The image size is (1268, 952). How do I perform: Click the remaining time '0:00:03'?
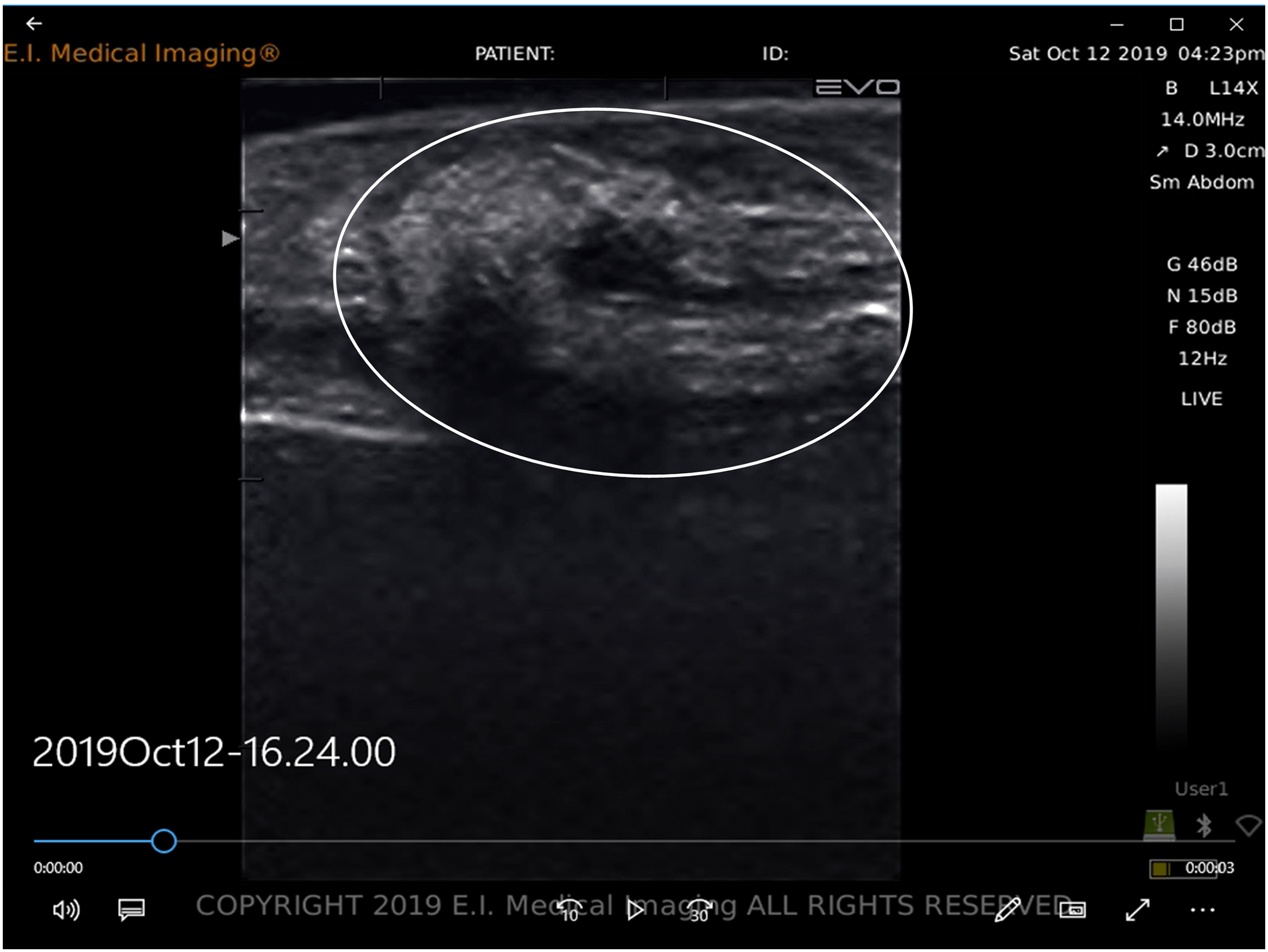pyautogui.click(x=1210, y=868)
